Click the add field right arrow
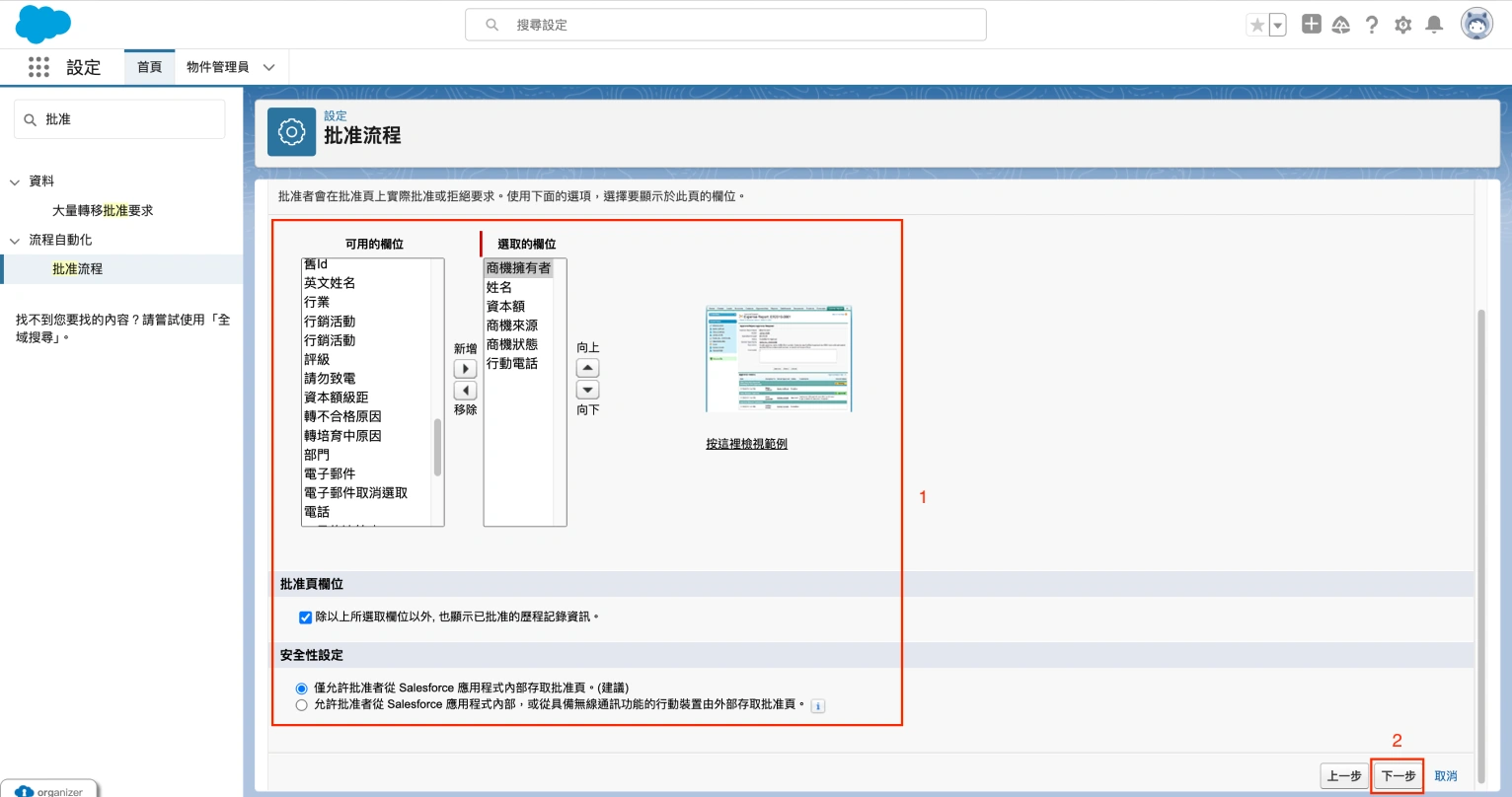1512x797 pixels. pos(465,369)
